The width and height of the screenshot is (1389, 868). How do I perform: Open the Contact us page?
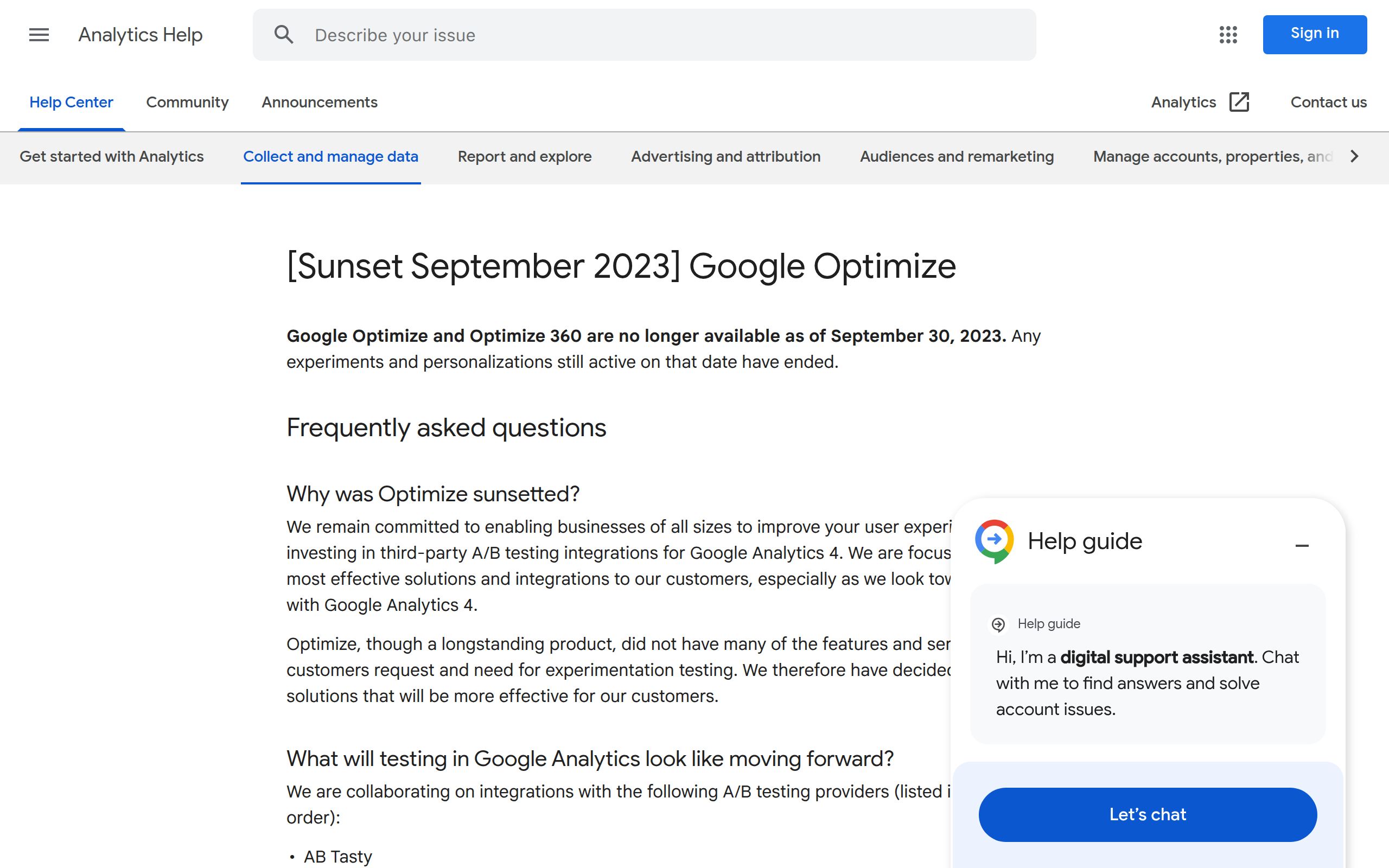click(x=1329, y=101)
